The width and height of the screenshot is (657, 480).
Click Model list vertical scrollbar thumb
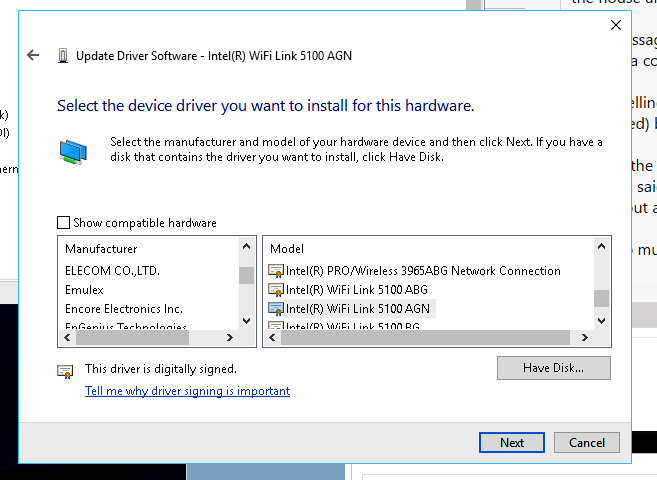(x=601, y=299)
